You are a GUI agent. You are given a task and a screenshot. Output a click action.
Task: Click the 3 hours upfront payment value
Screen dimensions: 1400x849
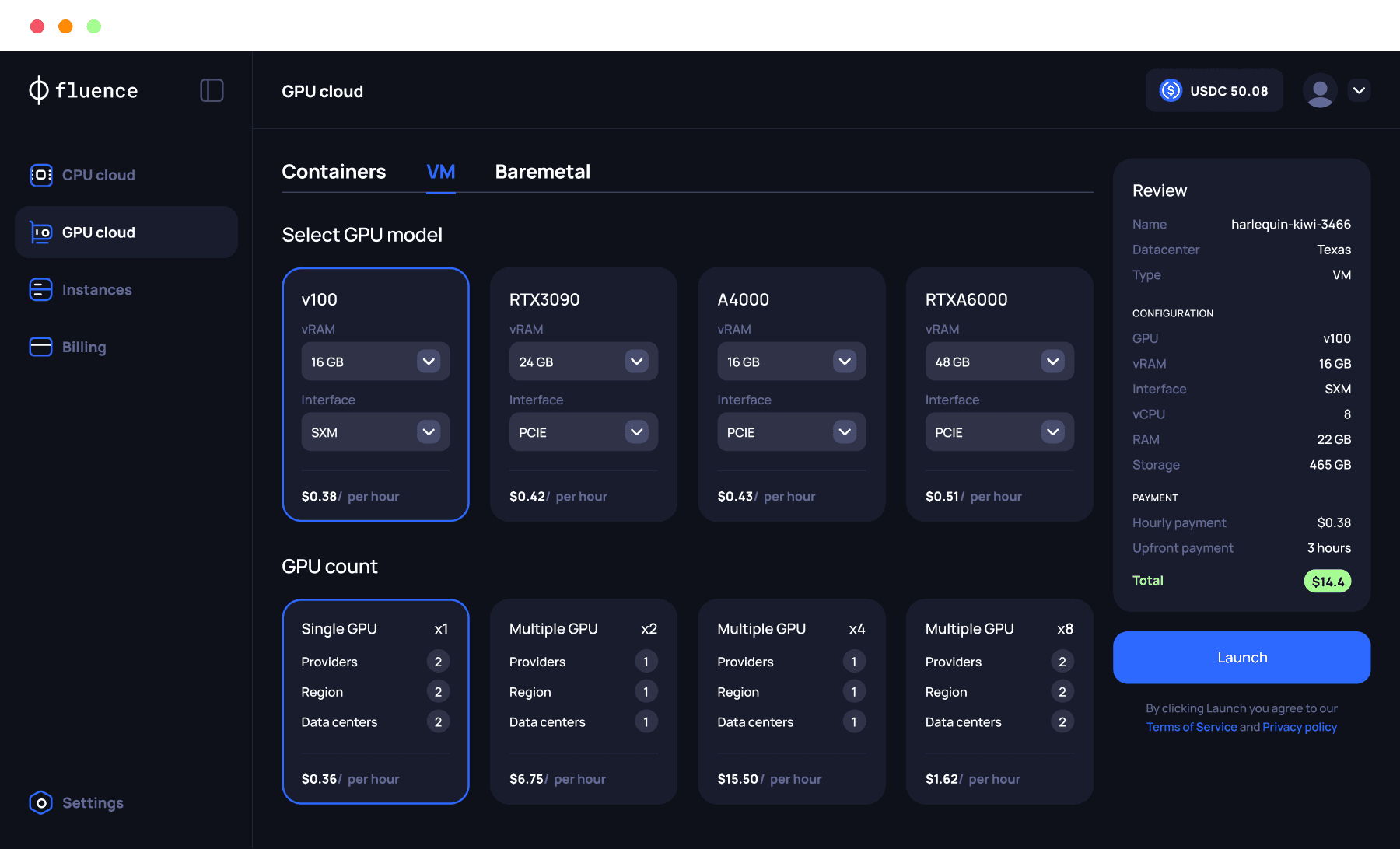click(1329, 548)
